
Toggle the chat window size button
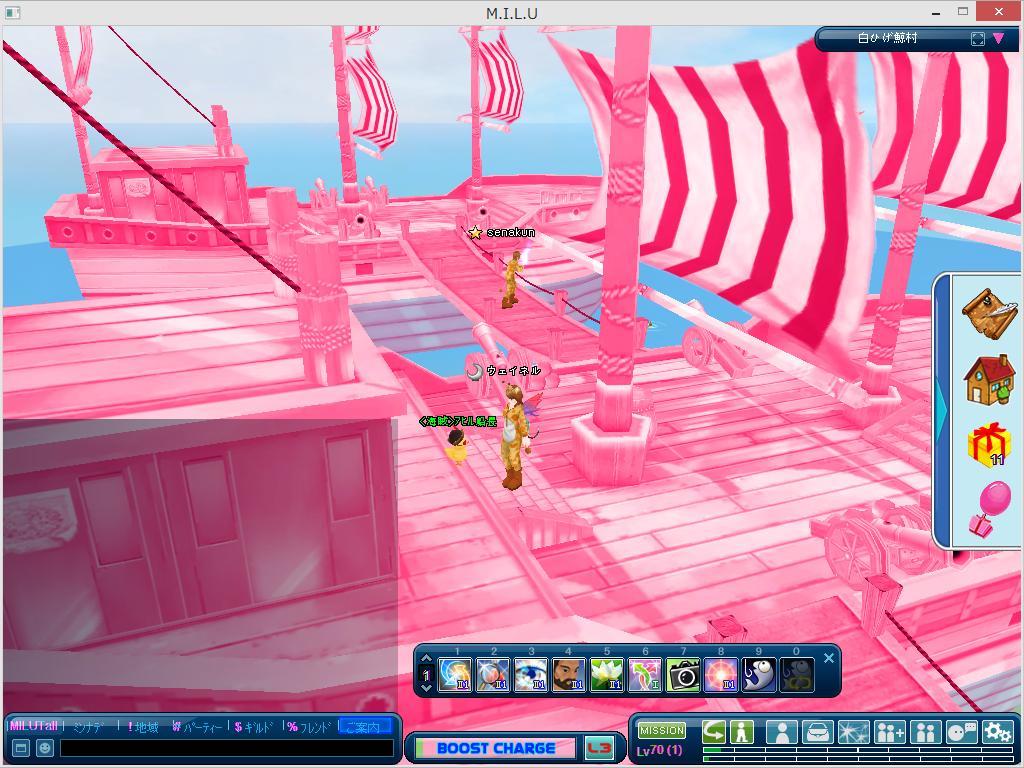pyautogui.click(x=20, y=748)
